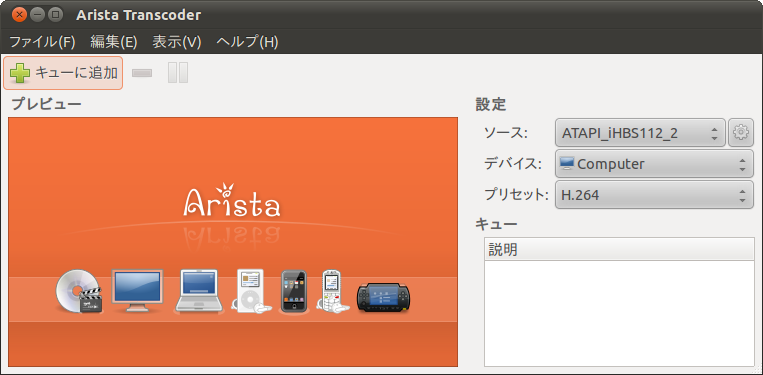Open the 表示(V) menu
Image resolution: width=763 pixels, height=375 pixels.
click(177, 42)
